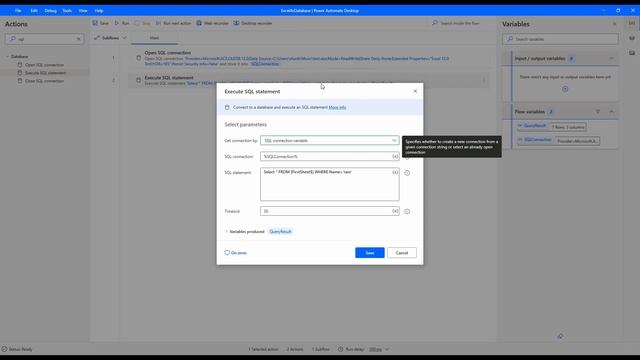Clear the actions search text

pos(78,39)
